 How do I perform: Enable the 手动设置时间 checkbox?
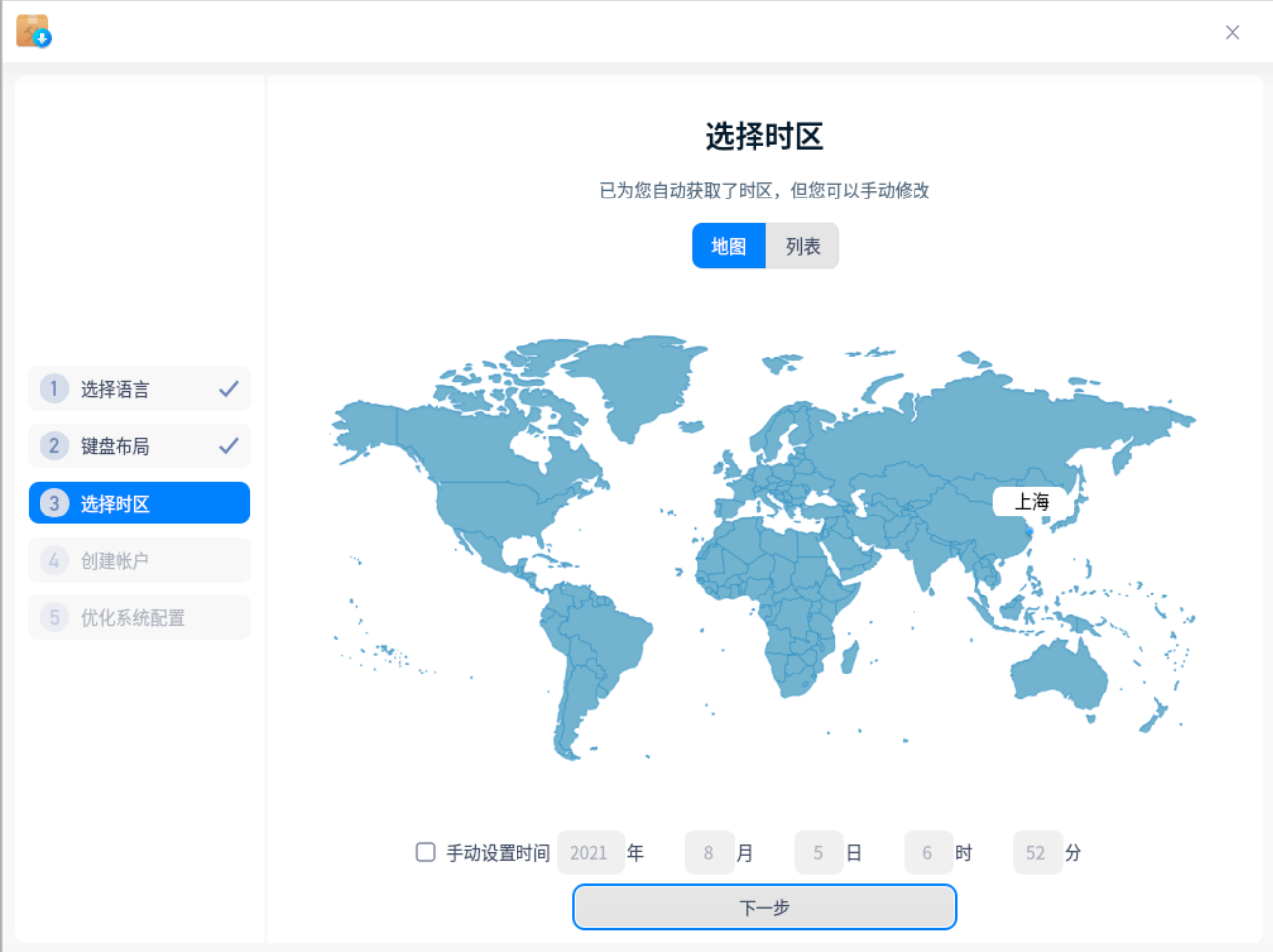pos(425,851)
